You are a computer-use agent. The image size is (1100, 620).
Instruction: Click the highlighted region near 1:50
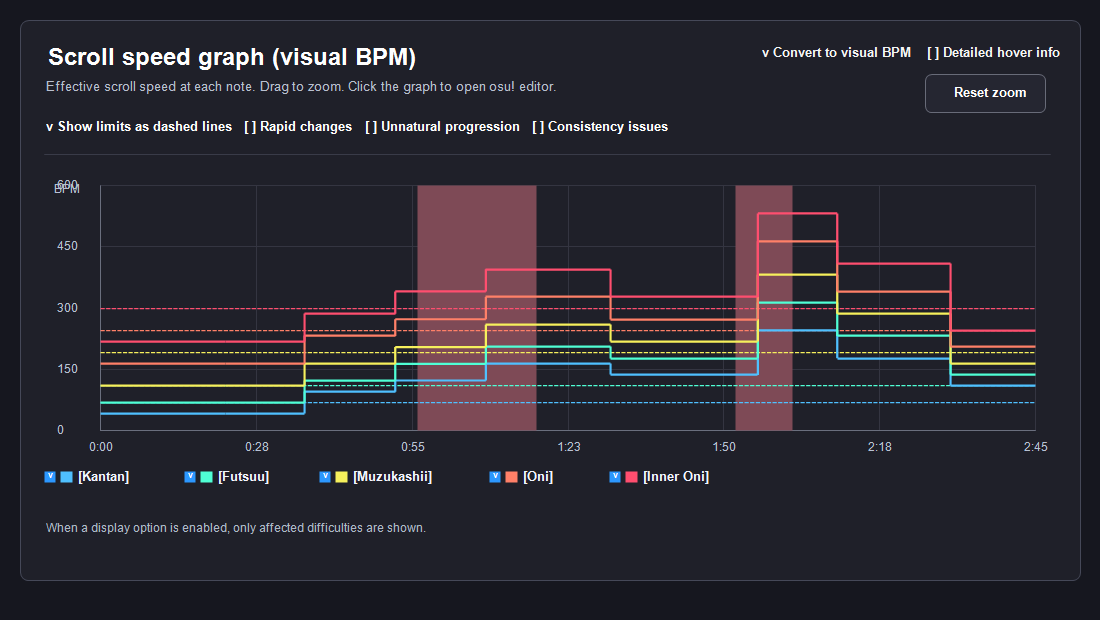[764, 308]
